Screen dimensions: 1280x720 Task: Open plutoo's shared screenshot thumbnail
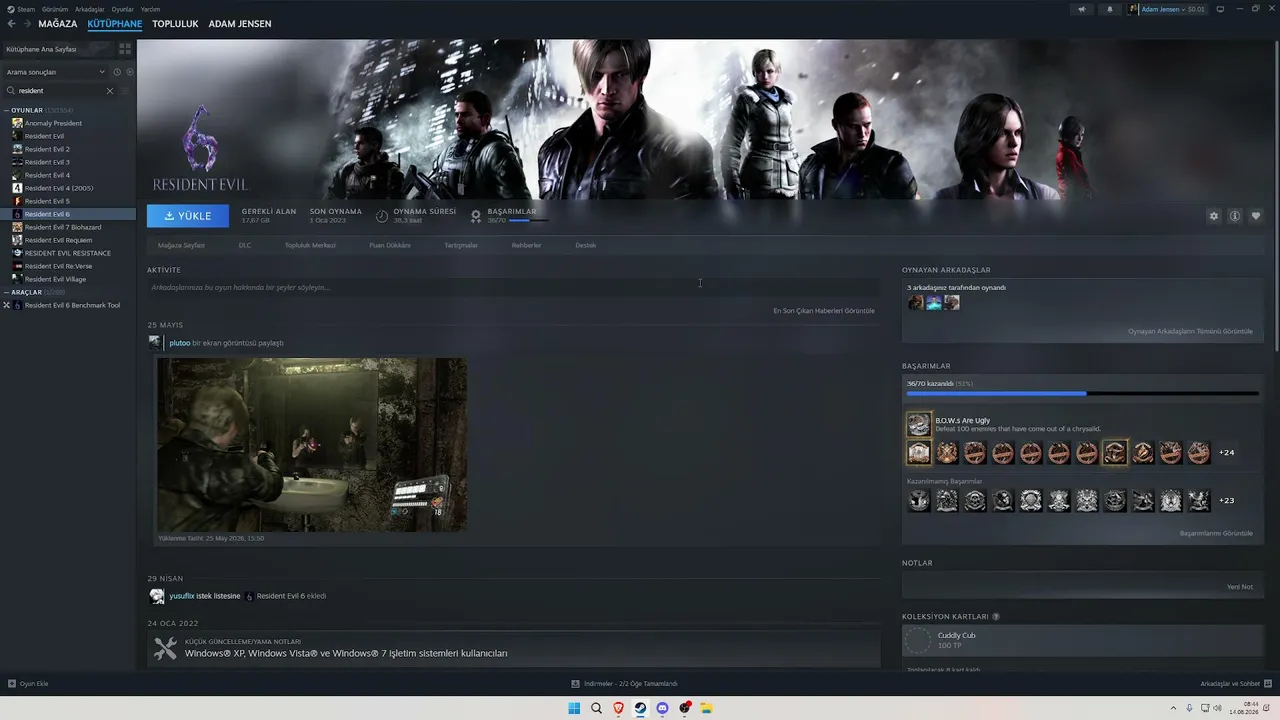pyautogui.click(x=312, y=444)
